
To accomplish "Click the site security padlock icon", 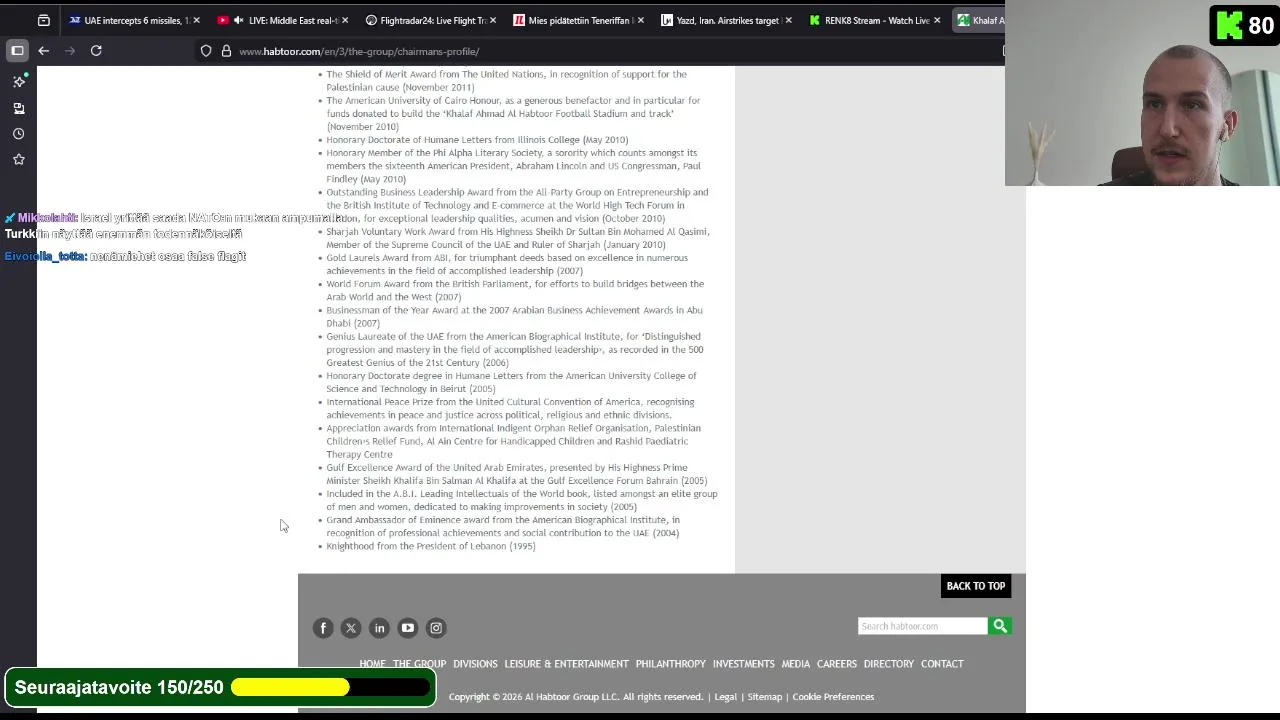I will point(226,51).
